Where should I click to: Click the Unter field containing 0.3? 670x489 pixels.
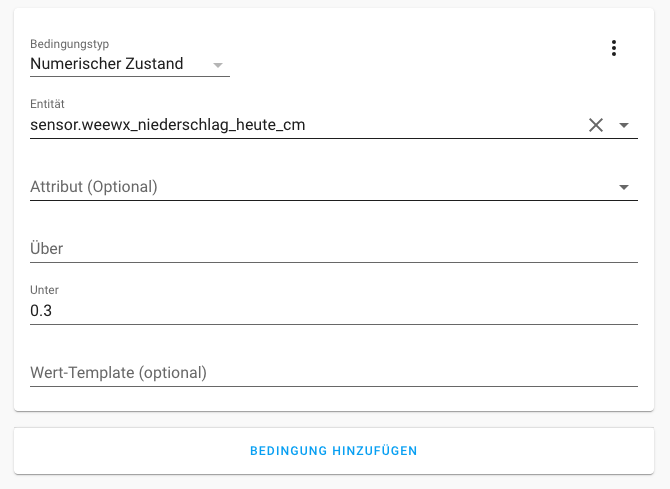[x=334, y=310]
